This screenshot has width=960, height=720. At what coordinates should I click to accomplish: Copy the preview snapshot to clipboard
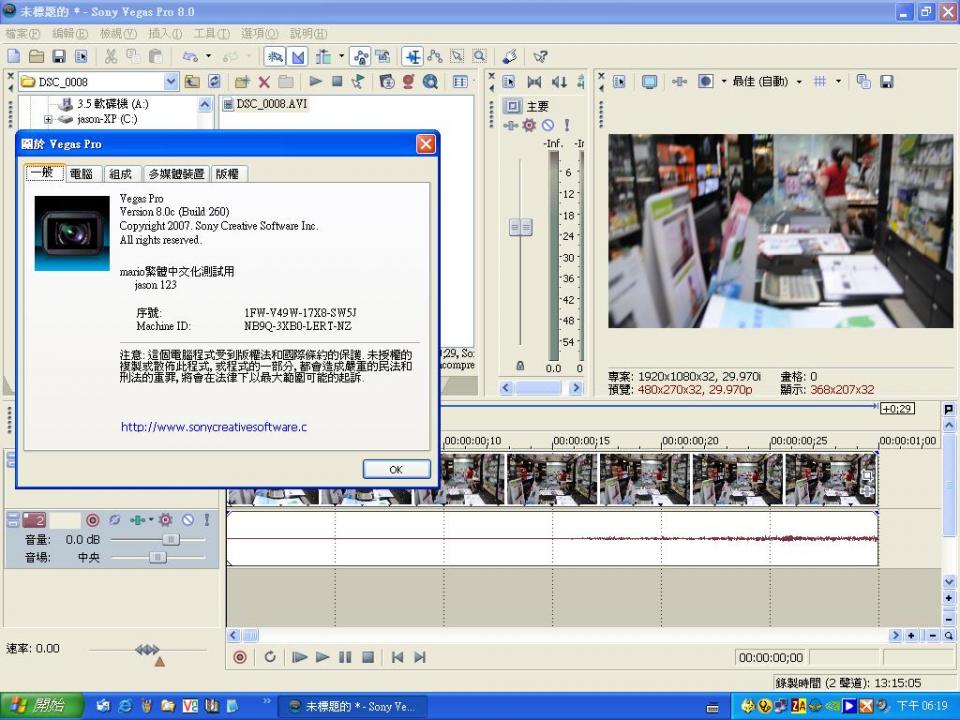pyautogui.click(x=864, y=82)
